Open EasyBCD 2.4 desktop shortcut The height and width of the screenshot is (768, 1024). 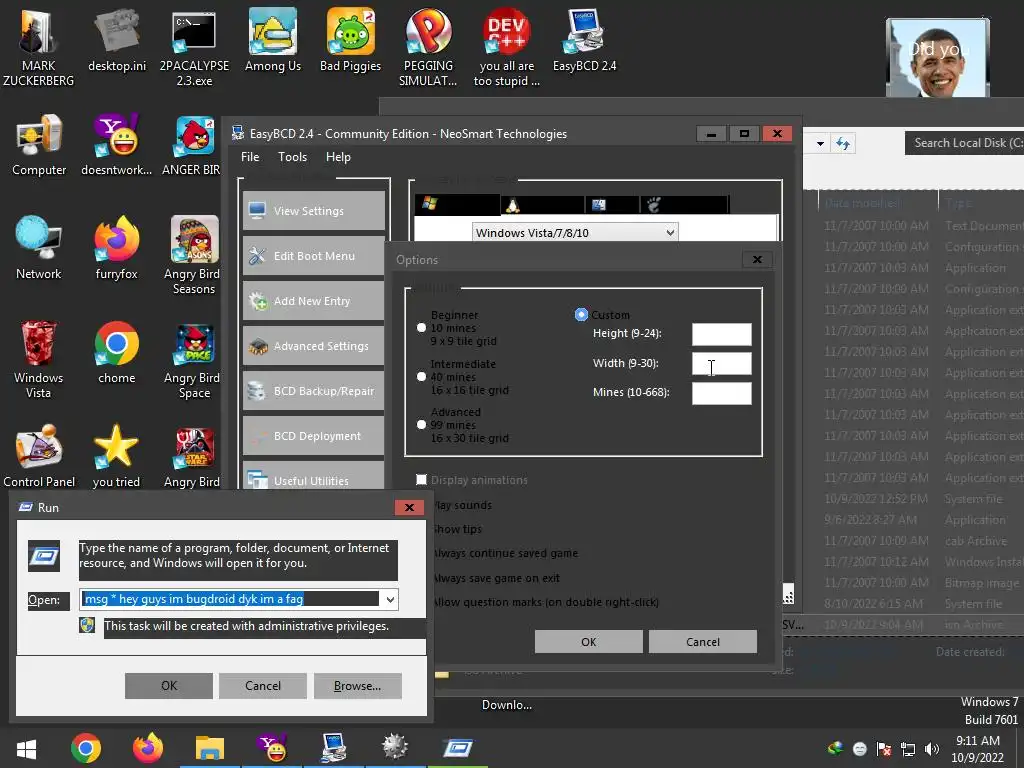(x=584, y=40)
